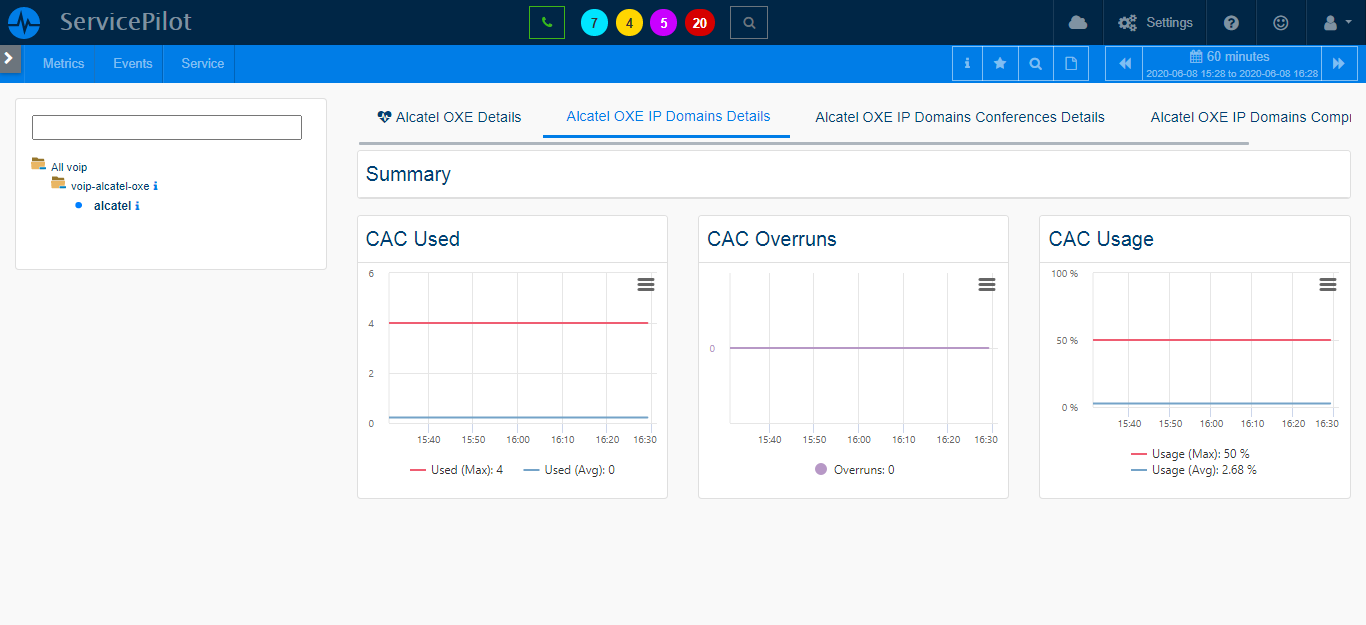Screen dimensions: 1366x625
Task: Click the green phone icon in header
Action: (546, 22)
